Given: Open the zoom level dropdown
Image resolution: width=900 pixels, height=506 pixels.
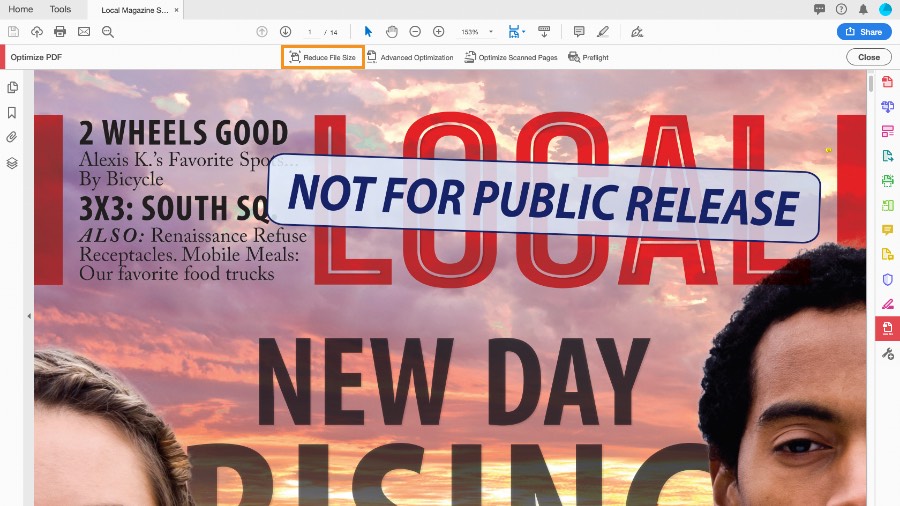Looking at the screenshot, I should point(491,32).
